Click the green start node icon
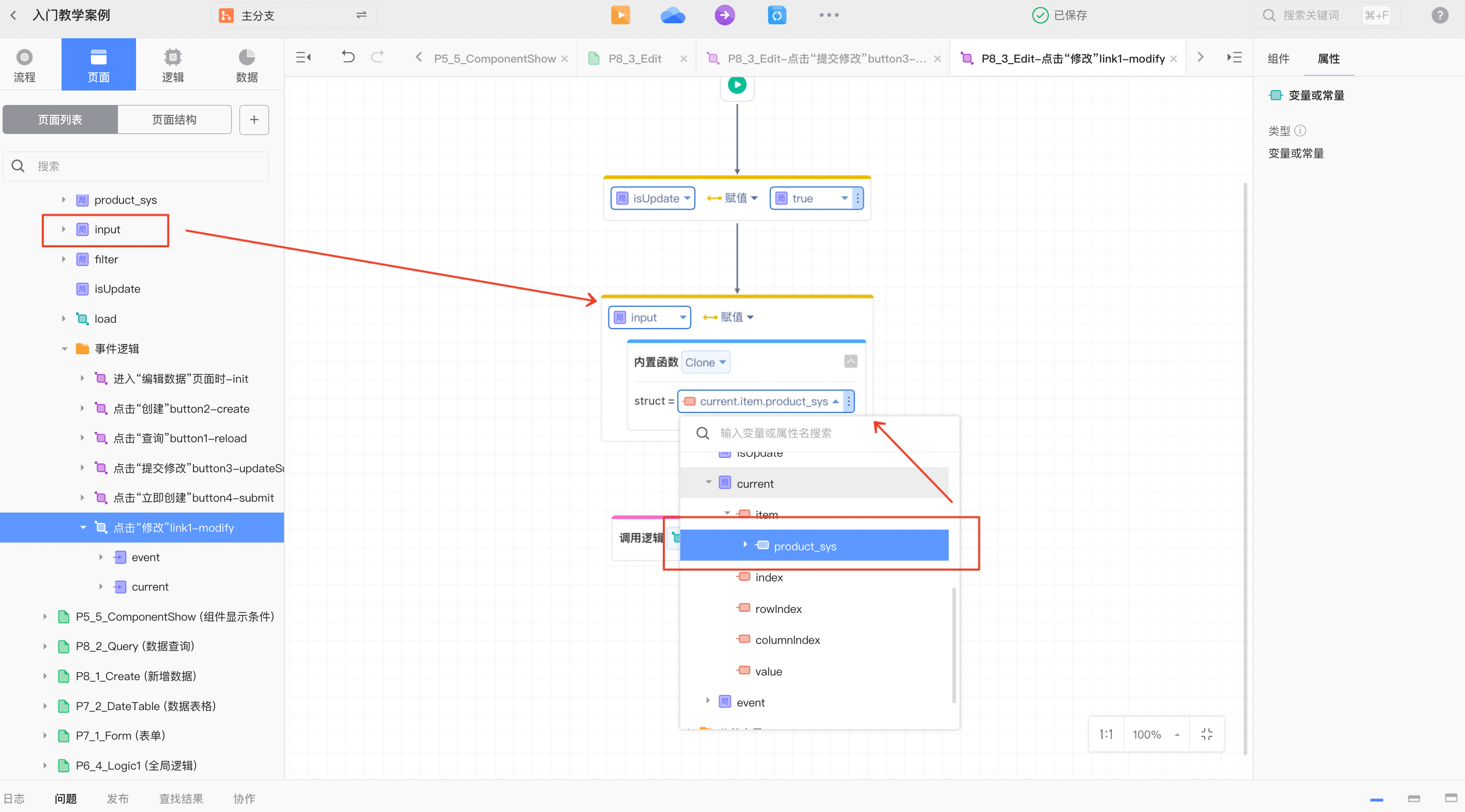Viewport: 1465px width, 812px height. click(x=737, y=85)
